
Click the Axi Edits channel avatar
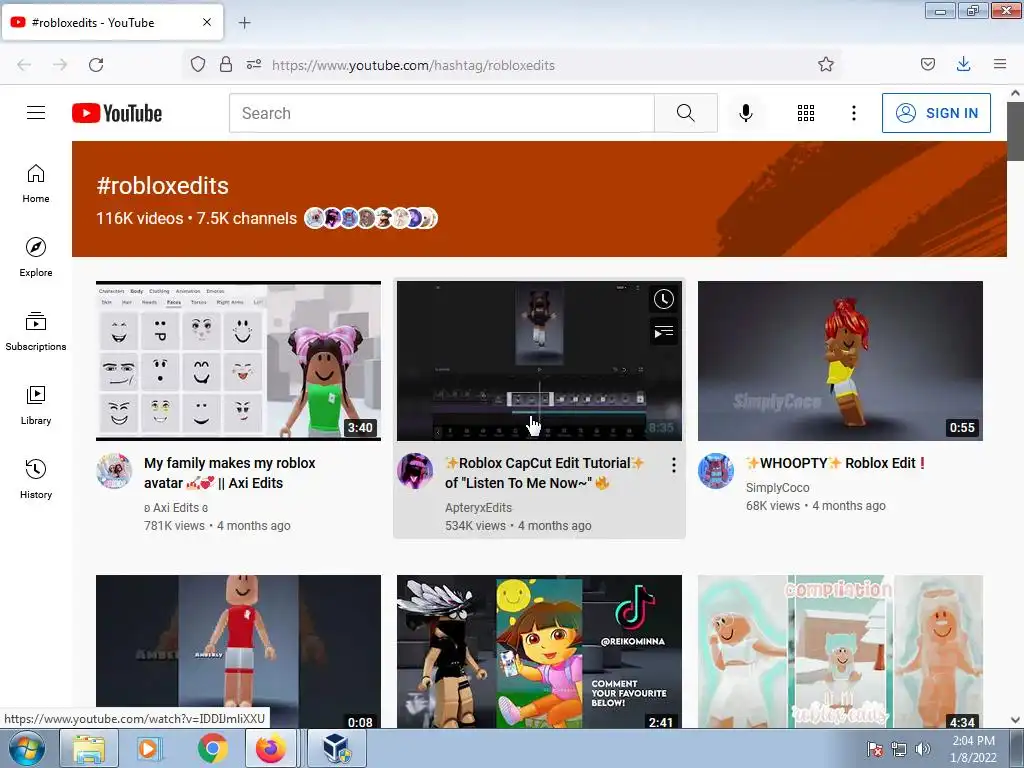coord(114,471)
